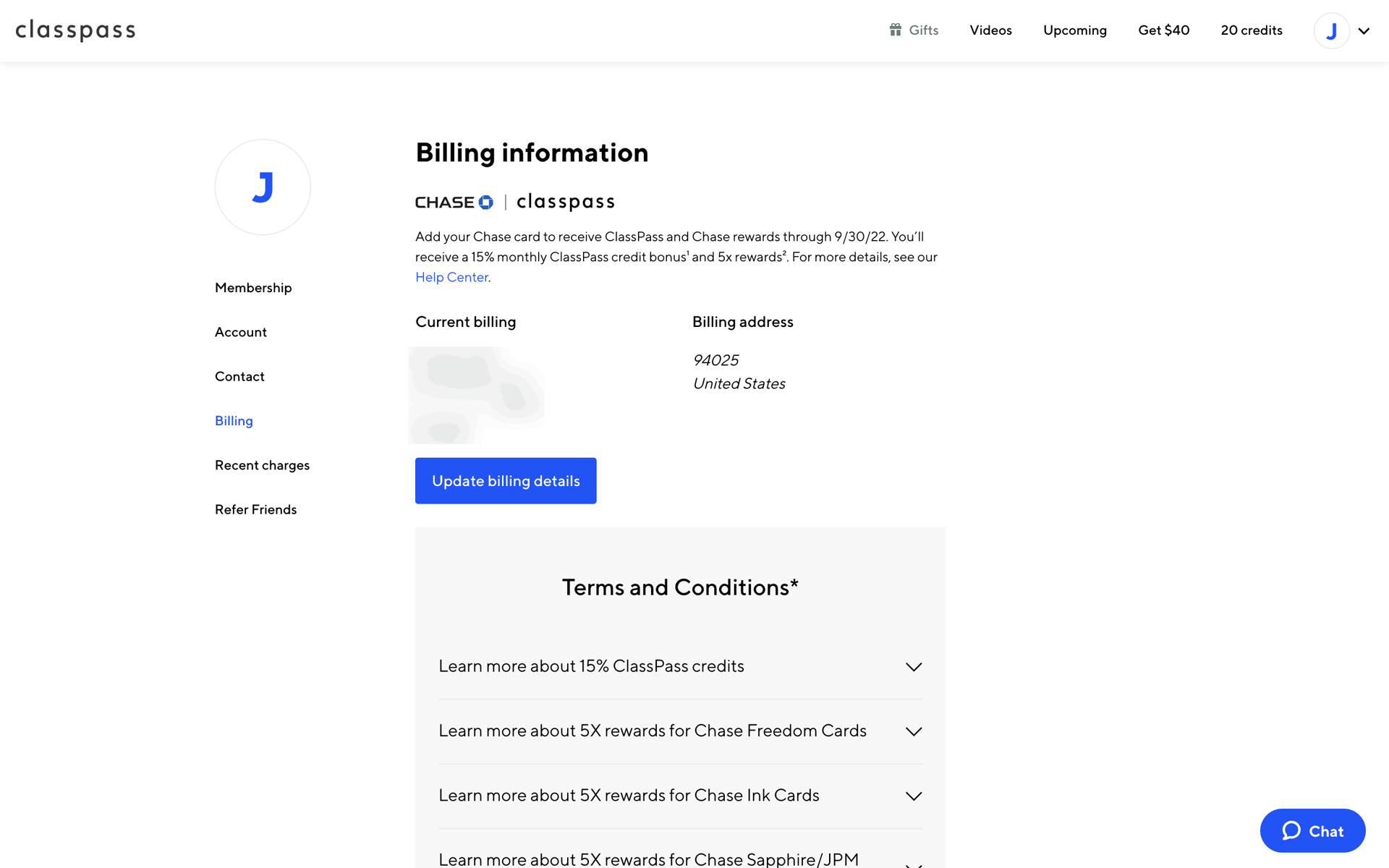This screenshot has width=1389, height=868.
Task: Click the Get $40 referral link
Action: point(1163,30)
